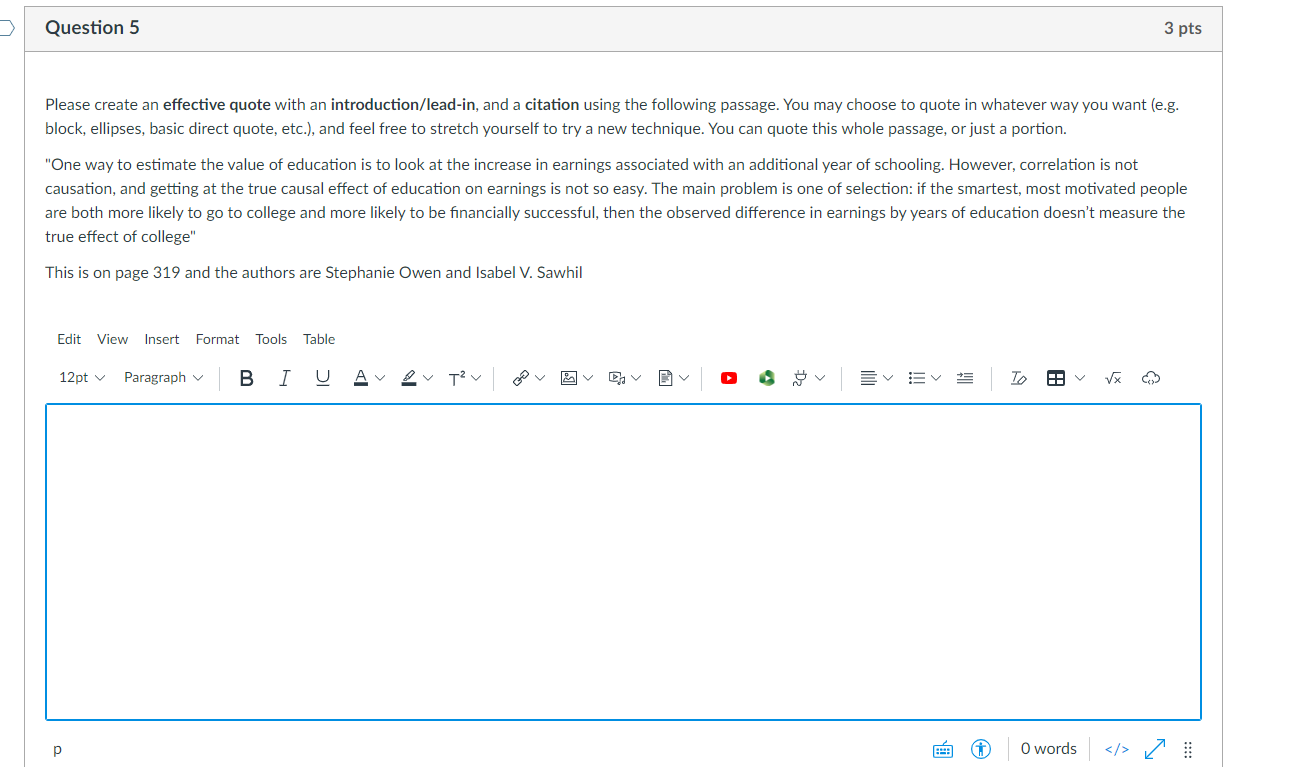The image size is (1299, 767).
Task: Open the Format menu
Action: pos(217,339)
